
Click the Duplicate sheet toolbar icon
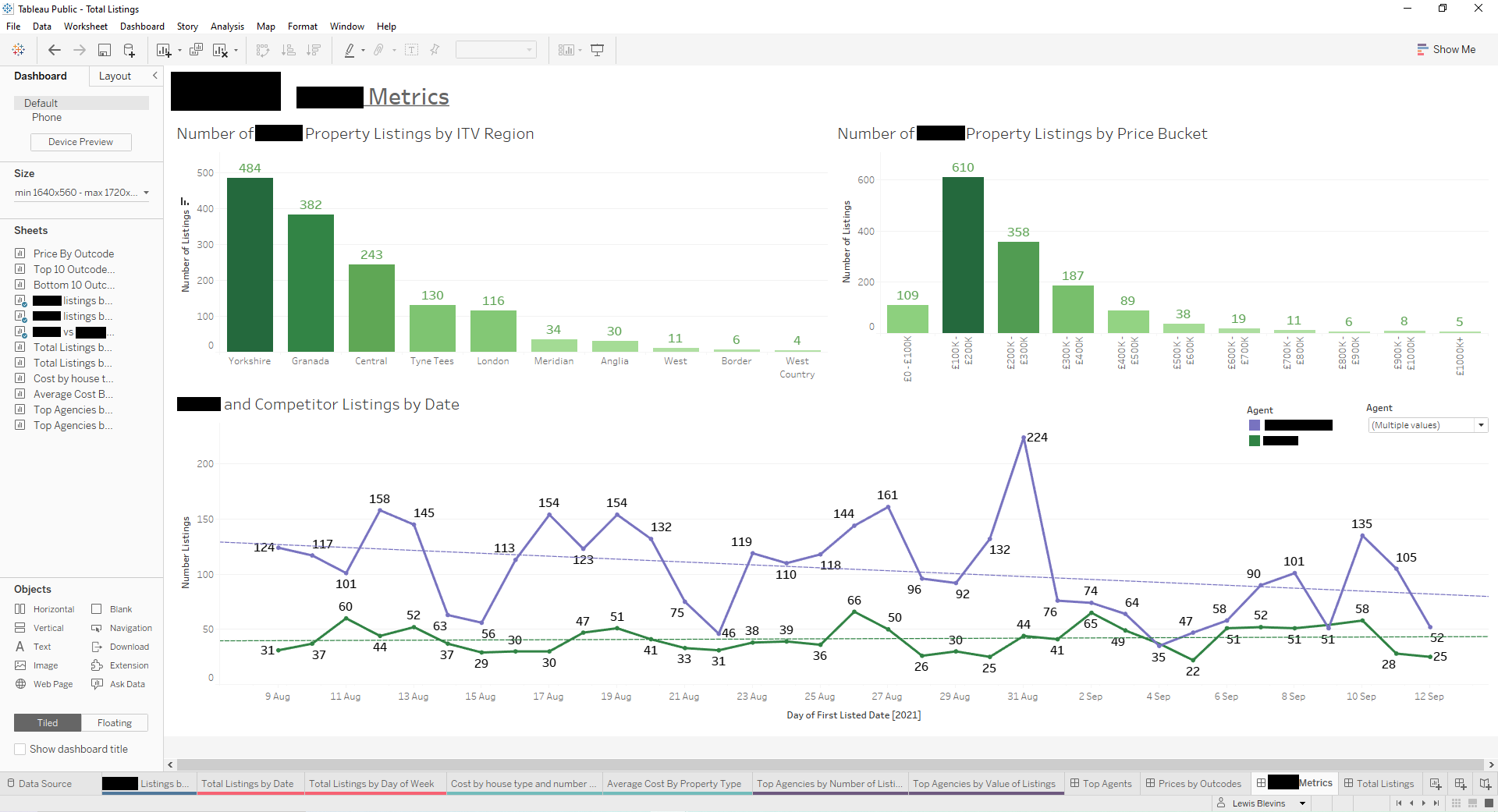[196, 50]
